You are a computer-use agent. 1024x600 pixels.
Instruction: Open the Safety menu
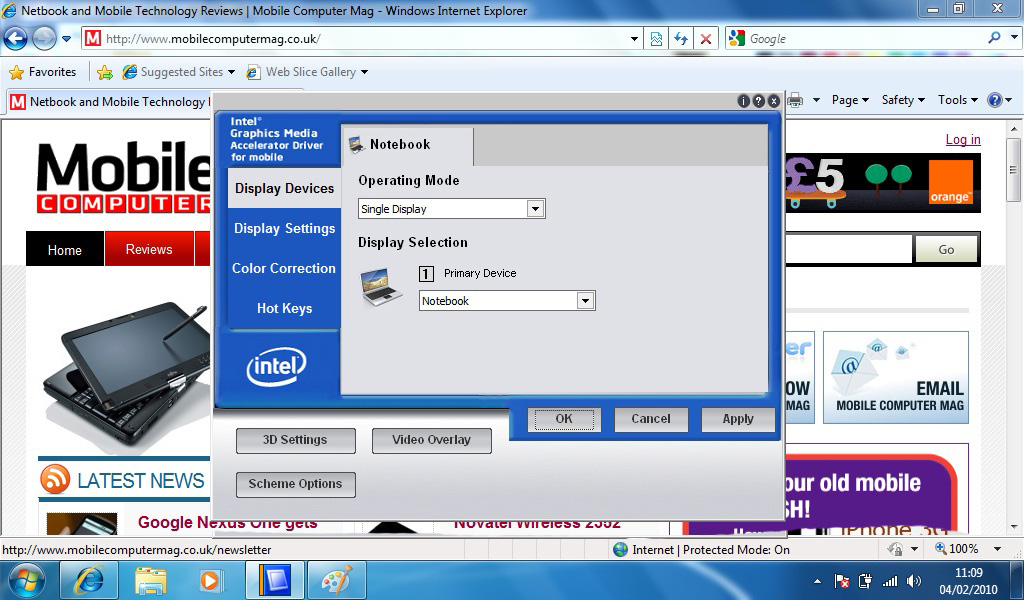[x=903, y=100]
